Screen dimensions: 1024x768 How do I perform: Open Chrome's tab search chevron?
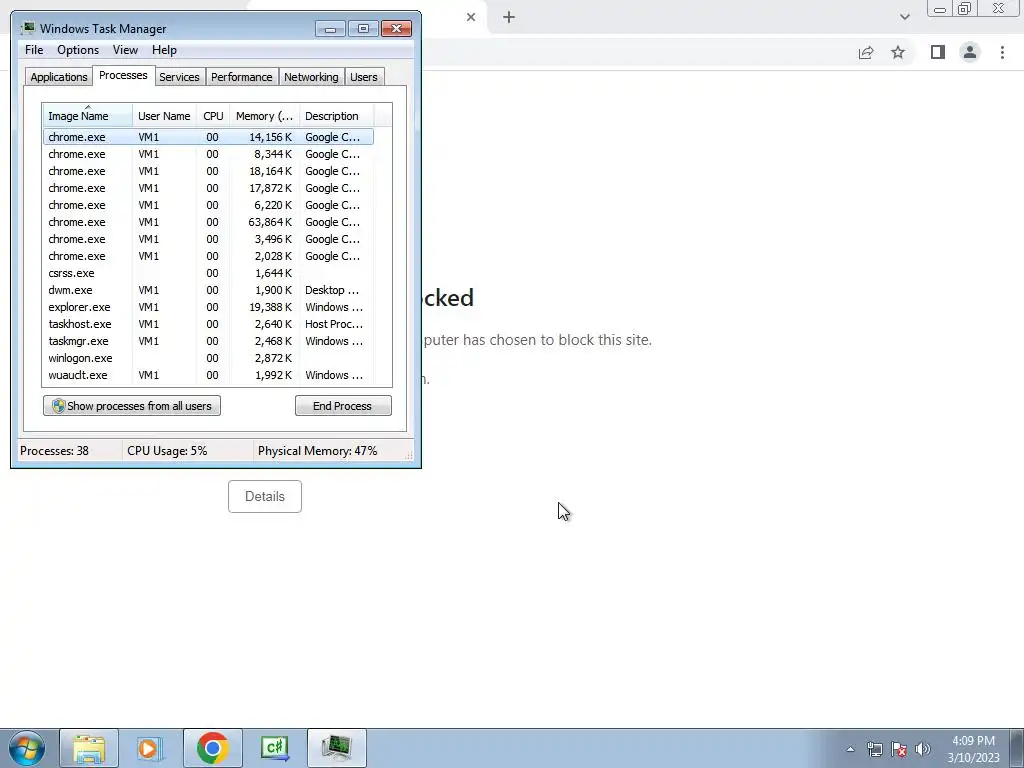coord(904,18)
